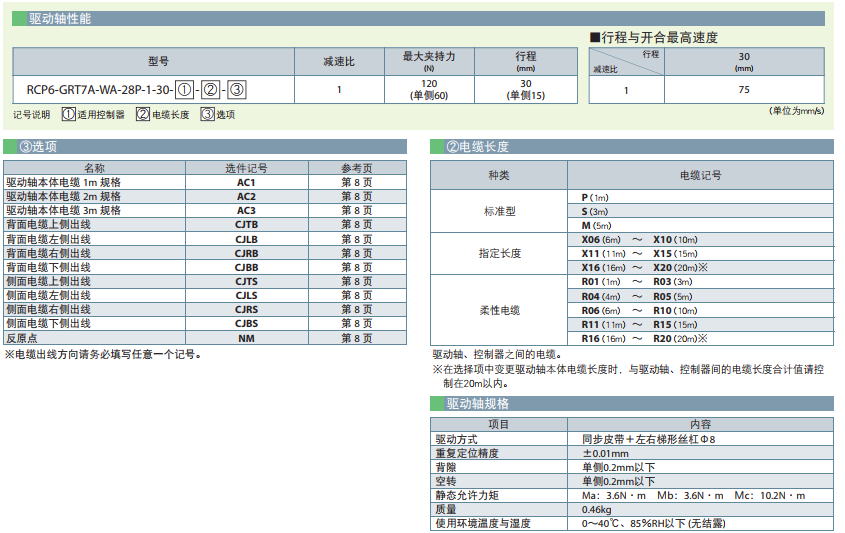Click the 重复定位精度 row in the spec table
Screen dimensions: 845x533
tap(468, 453)
